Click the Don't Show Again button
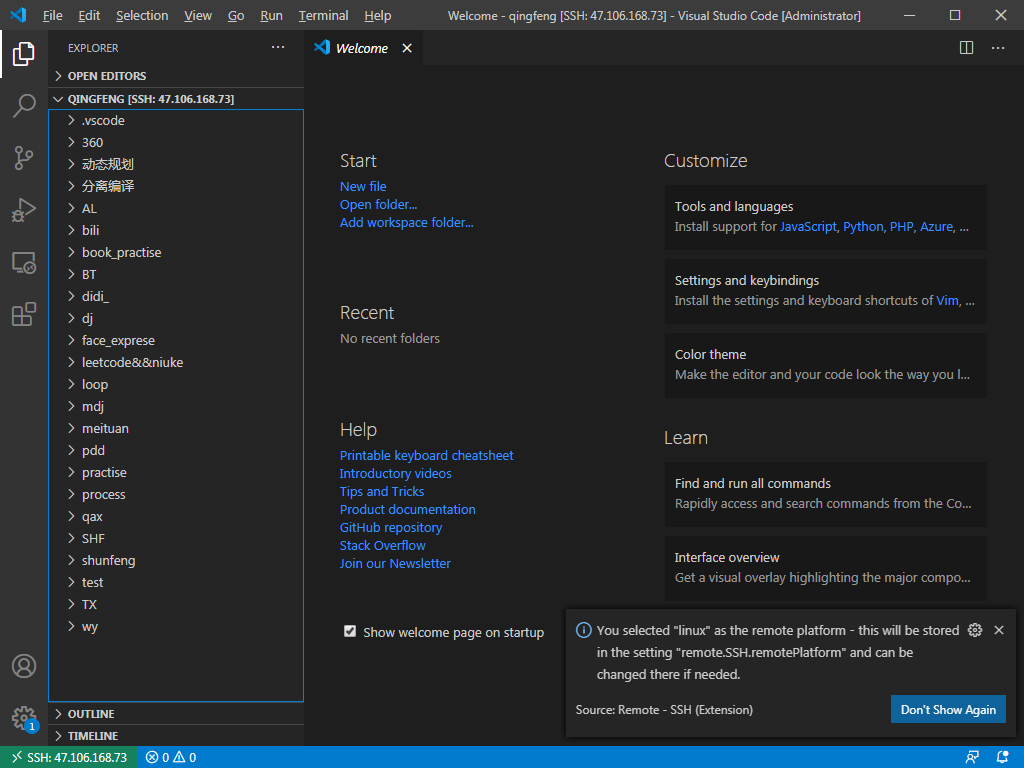Screen dimensions: 1024x768 (x=947, y=709)
